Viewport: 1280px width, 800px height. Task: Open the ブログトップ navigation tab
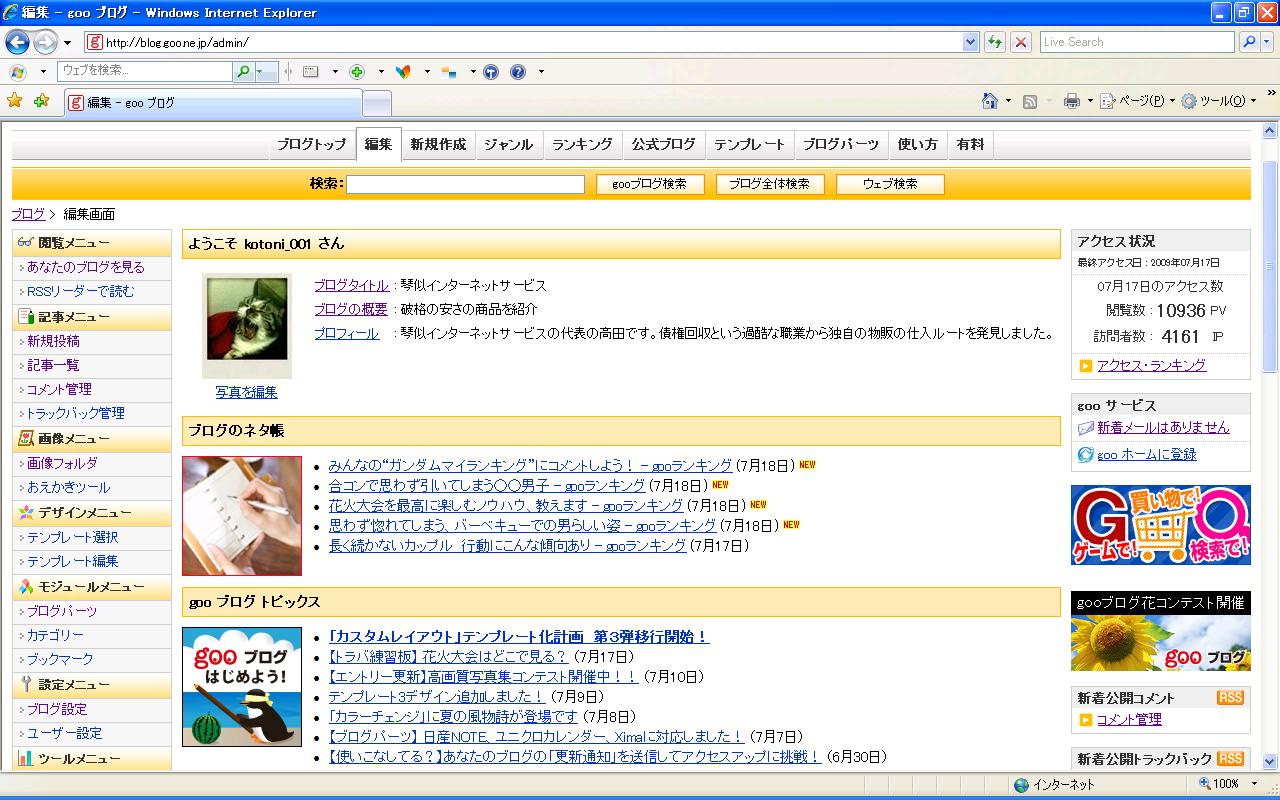[x=312, y=144]
